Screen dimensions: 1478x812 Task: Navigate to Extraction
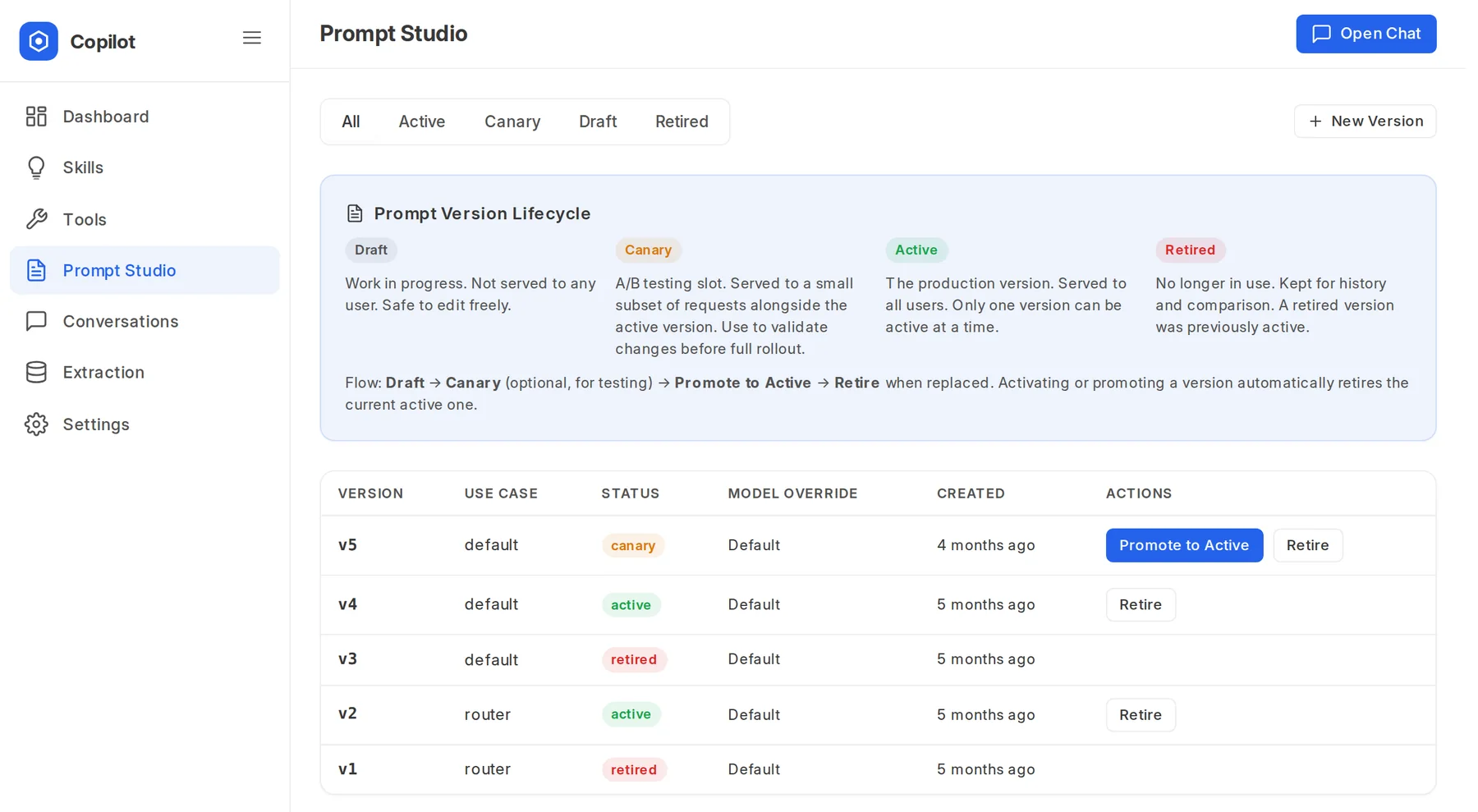145,372
